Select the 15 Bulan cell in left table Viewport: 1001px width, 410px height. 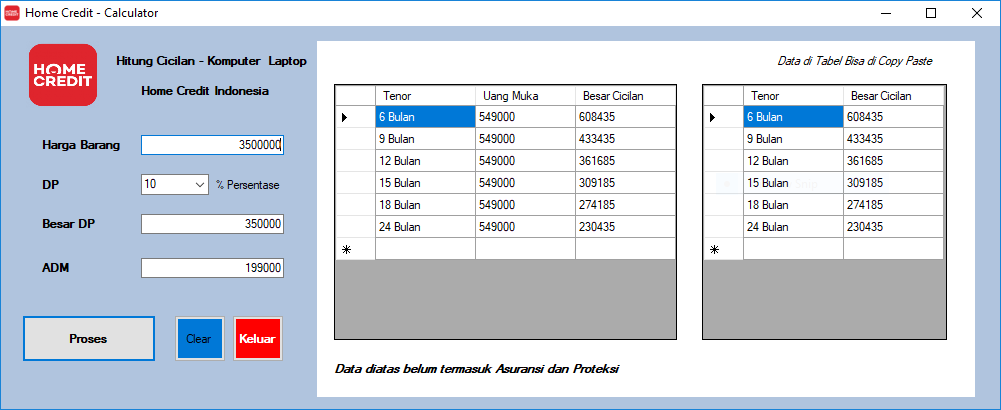(425, 183)
